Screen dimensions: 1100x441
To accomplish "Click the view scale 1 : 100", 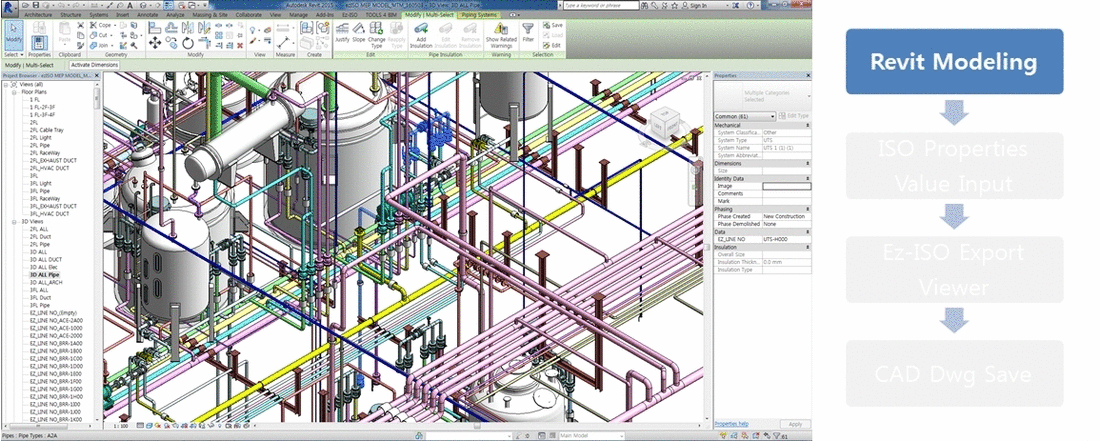I will tap(121, 426).
